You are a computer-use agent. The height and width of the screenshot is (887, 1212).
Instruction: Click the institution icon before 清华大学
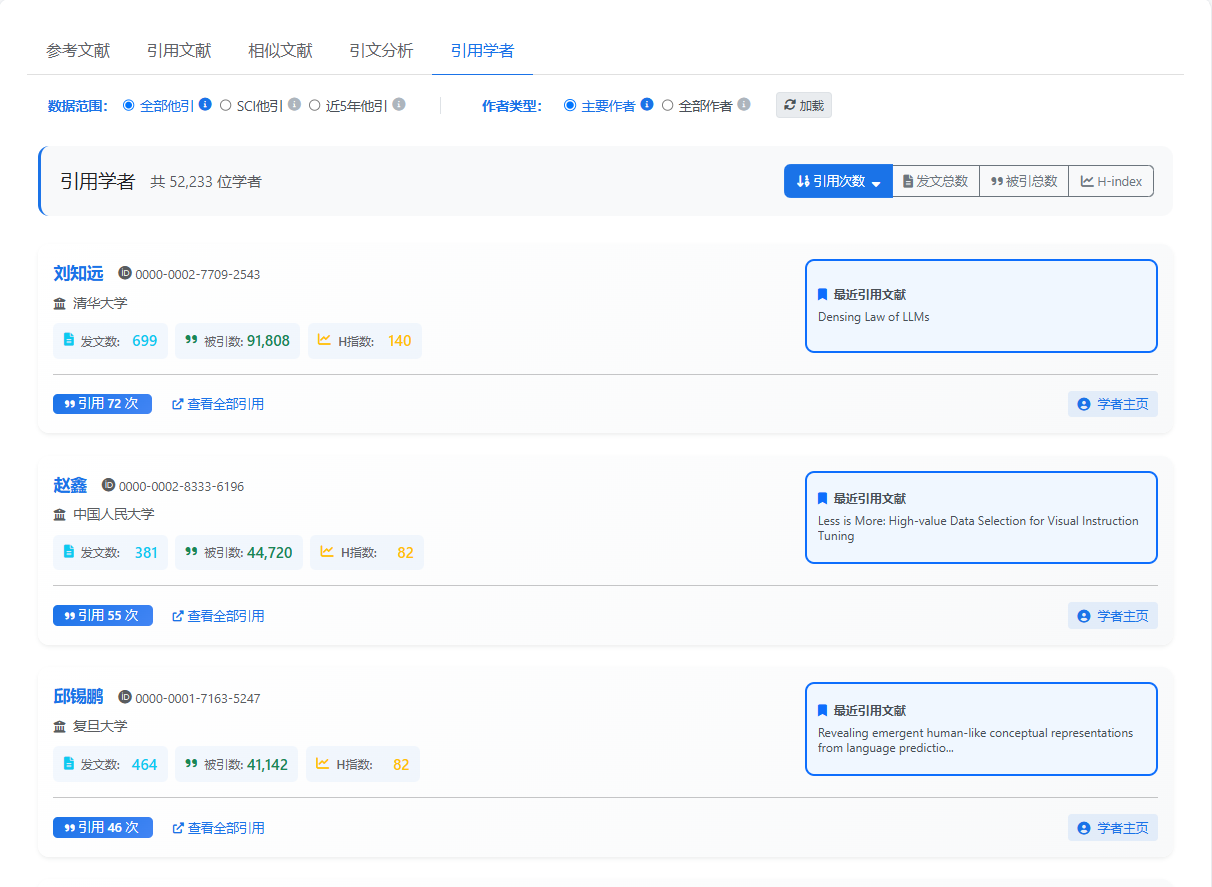click(x=58, y=302)
